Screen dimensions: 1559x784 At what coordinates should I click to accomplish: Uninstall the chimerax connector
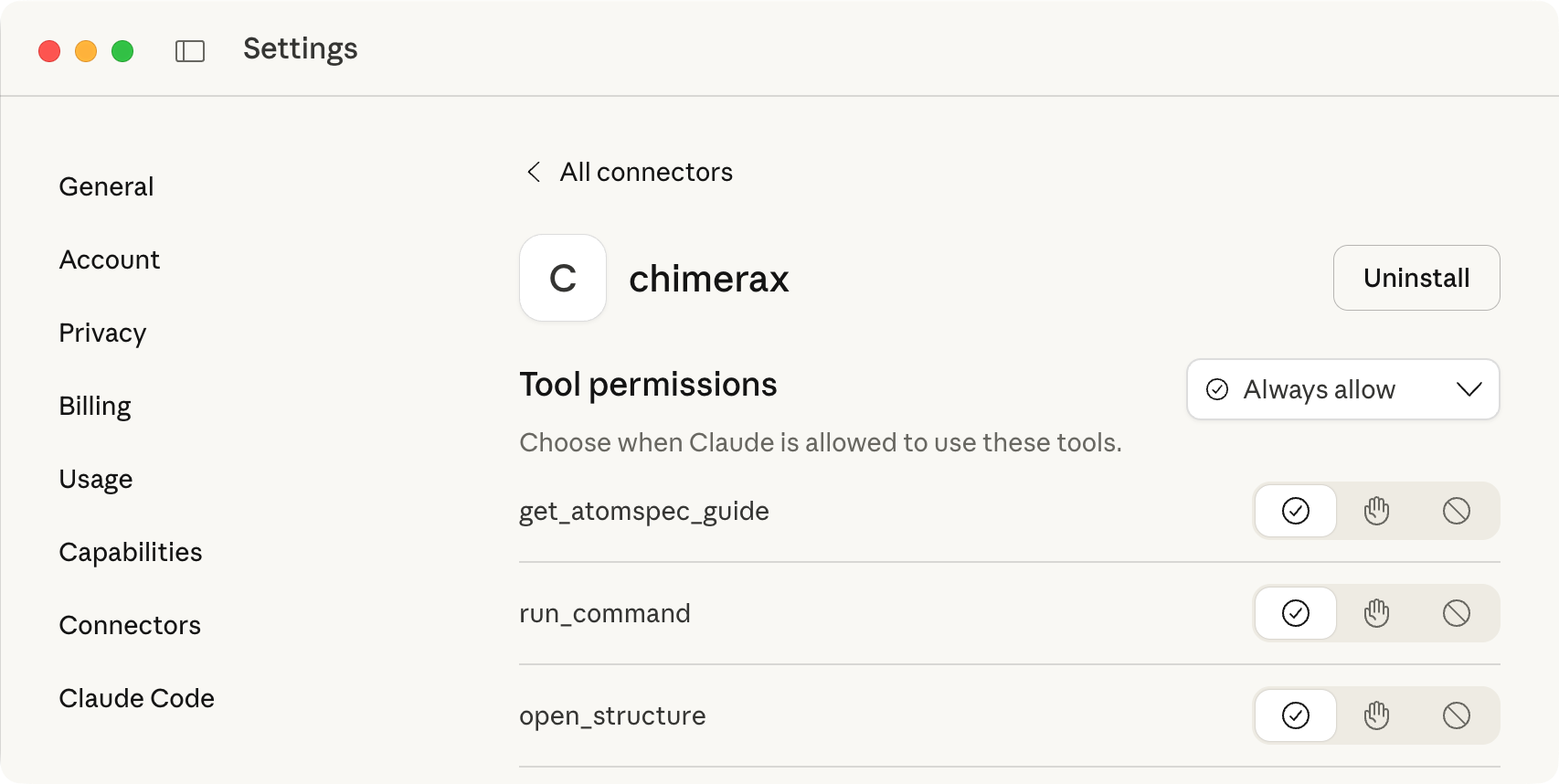(1416, 278)
